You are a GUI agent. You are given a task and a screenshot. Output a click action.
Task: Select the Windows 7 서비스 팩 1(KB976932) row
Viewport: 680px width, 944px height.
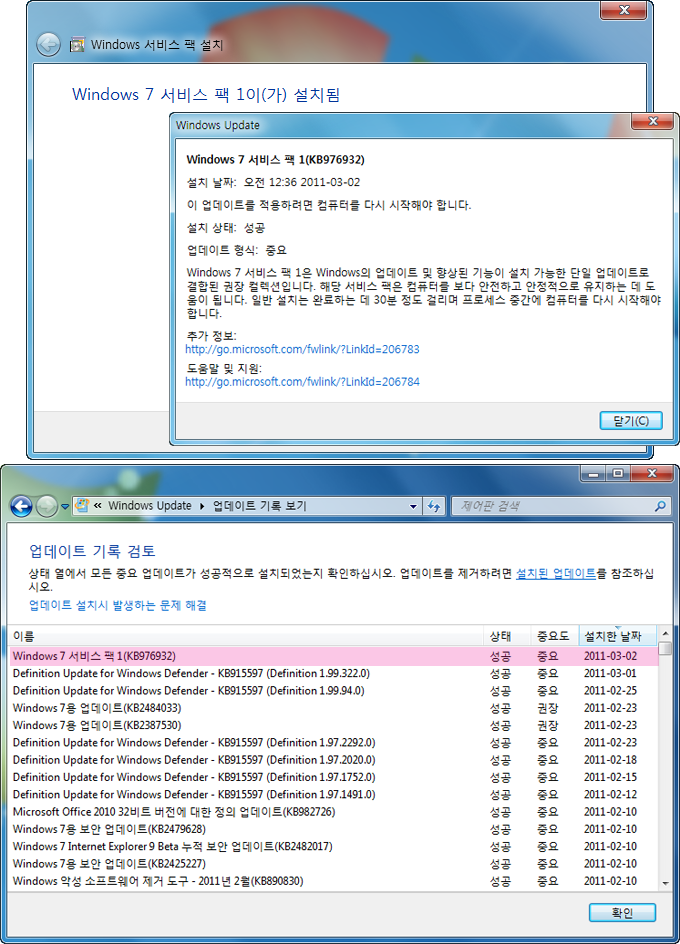point(334,656)
